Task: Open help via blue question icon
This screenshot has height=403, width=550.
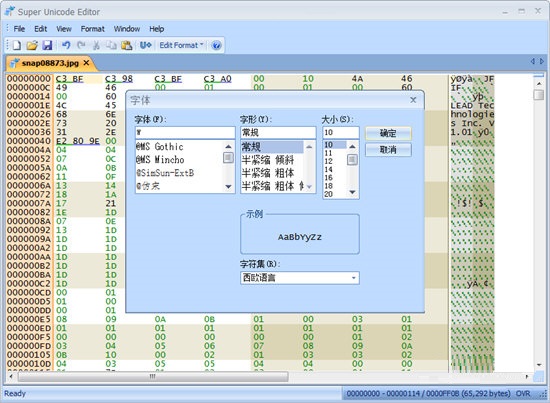Action: tap(216, 46)
